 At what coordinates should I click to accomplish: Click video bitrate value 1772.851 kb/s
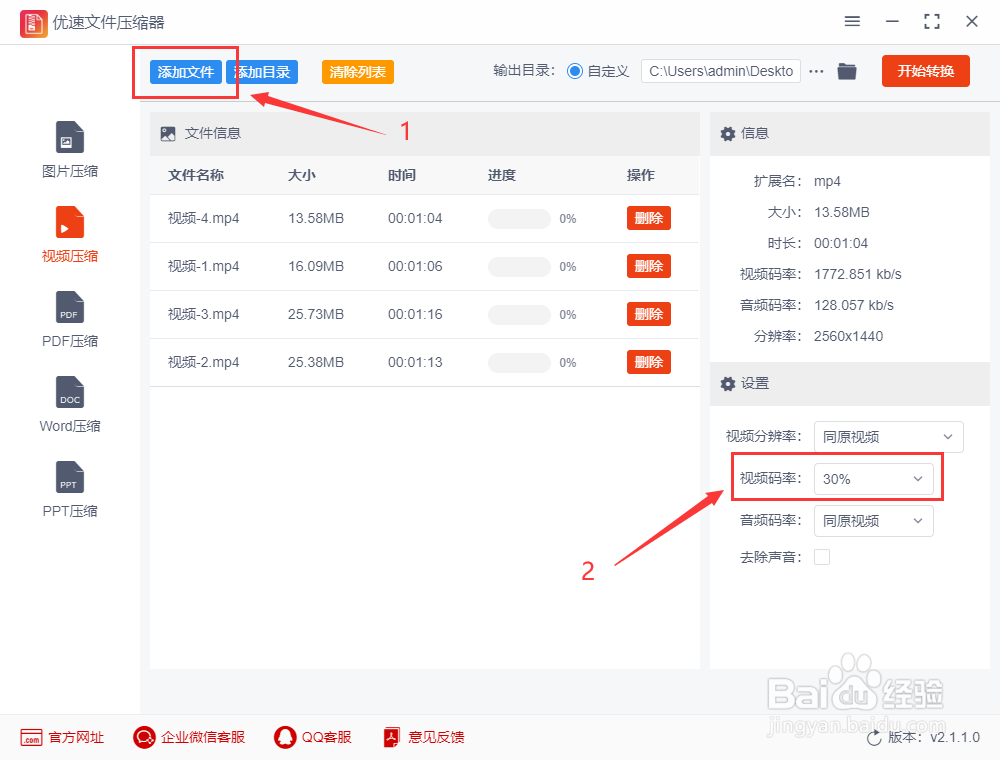[x=858, y=275]
